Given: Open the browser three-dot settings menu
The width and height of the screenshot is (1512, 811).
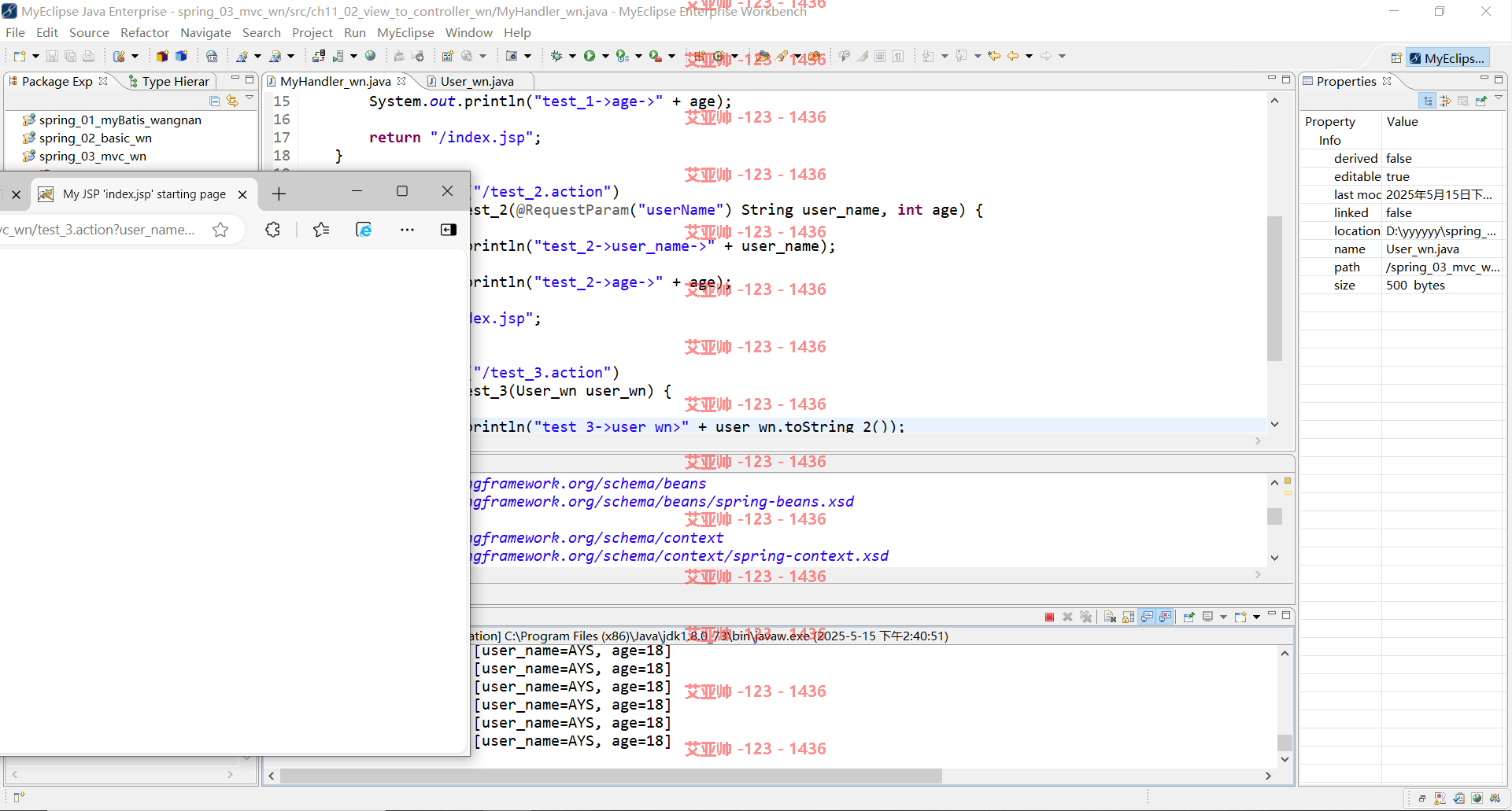Looking at the screenshot, I should (x=407, y=230).
